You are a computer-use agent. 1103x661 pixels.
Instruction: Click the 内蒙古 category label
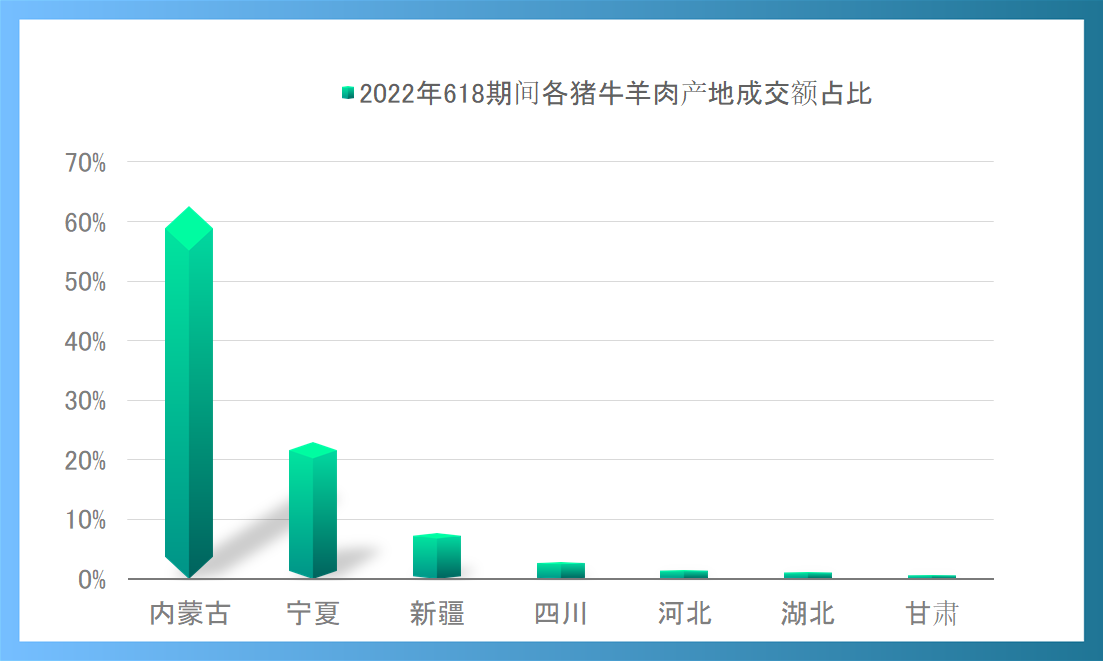coord(190,614)
